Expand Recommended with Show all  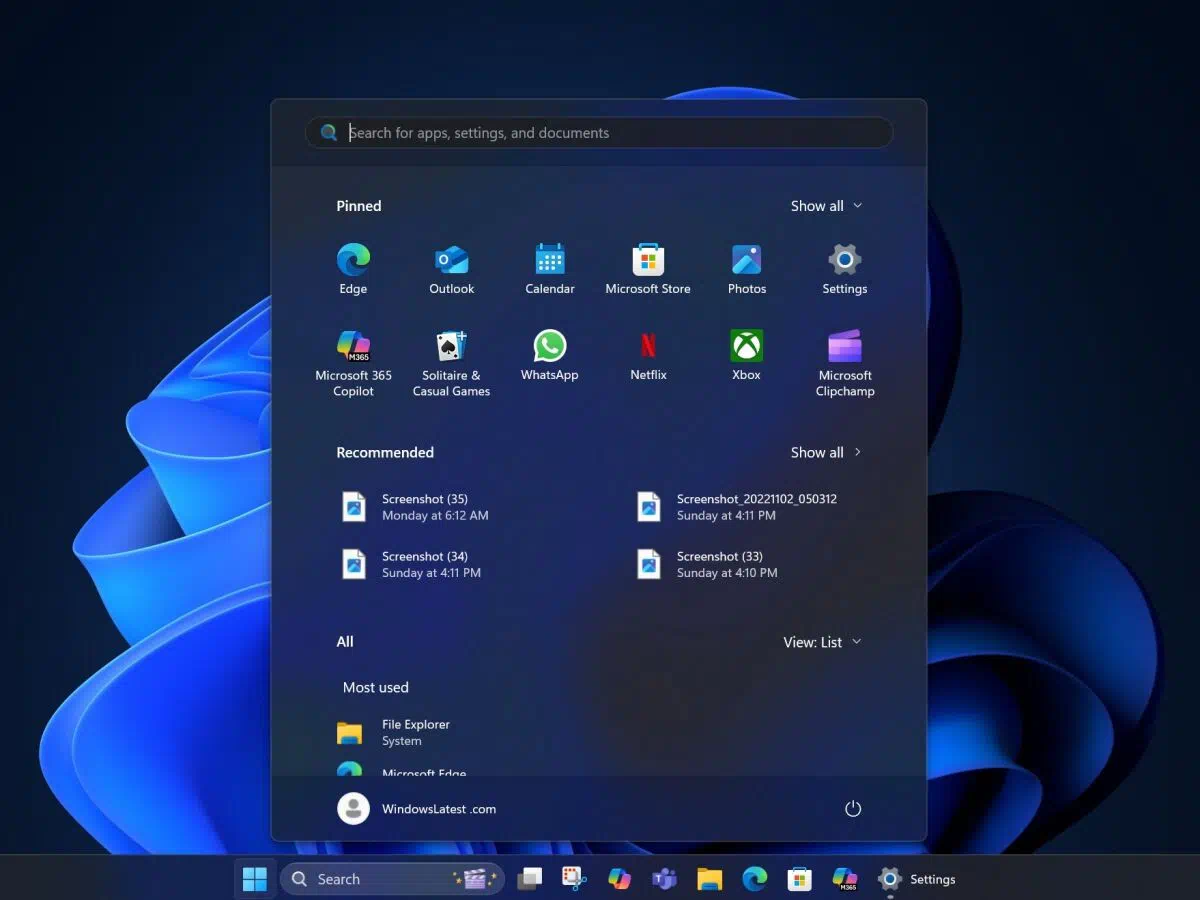tap(826, 453)
